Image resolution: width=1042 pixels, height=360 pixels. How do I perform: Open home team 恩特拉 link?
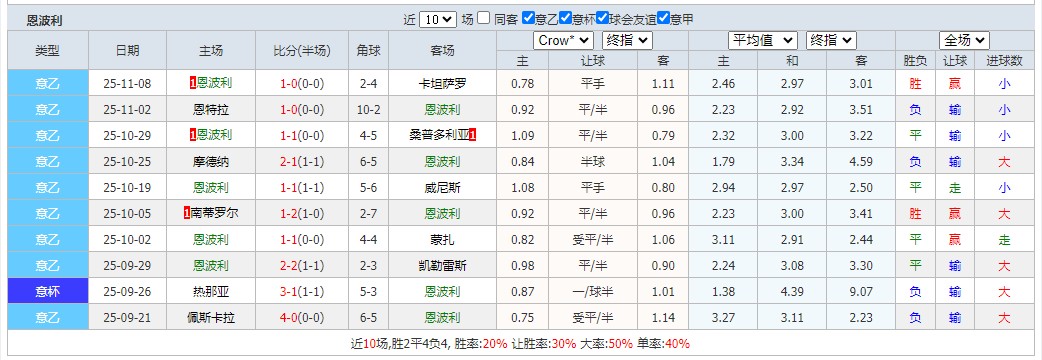211,110
